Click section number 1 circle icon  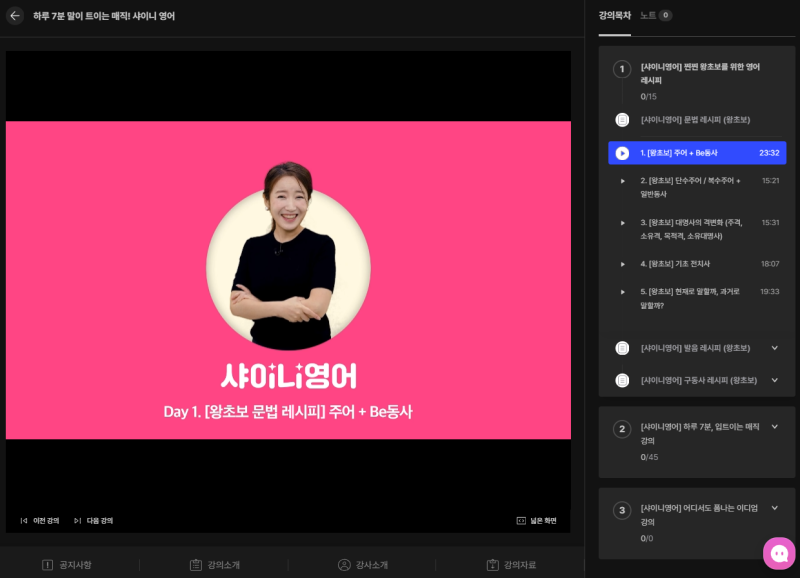point(621,69)
